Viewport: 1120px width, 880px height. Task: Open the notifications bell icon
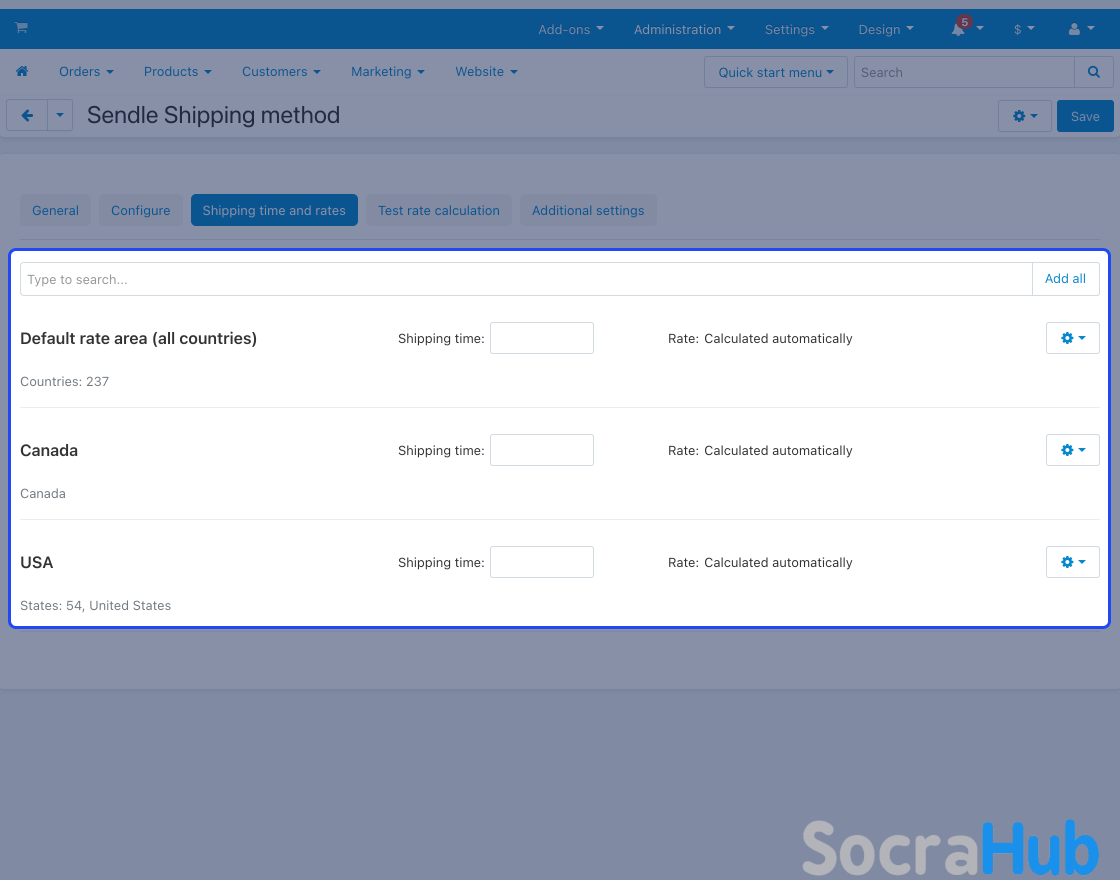959,29
